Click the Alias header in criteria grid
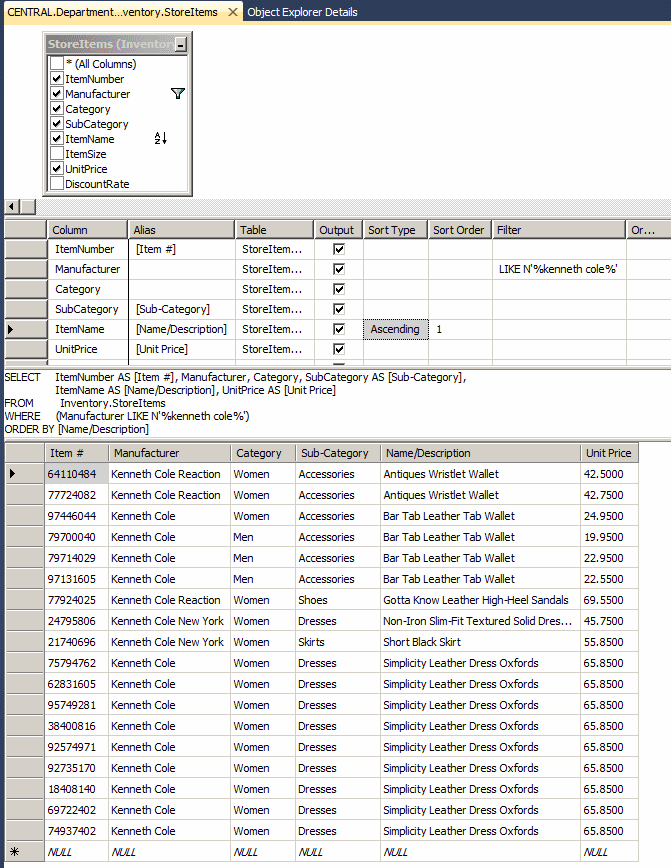The width and height of the screenshot is (671, 868). pos(182,230)
